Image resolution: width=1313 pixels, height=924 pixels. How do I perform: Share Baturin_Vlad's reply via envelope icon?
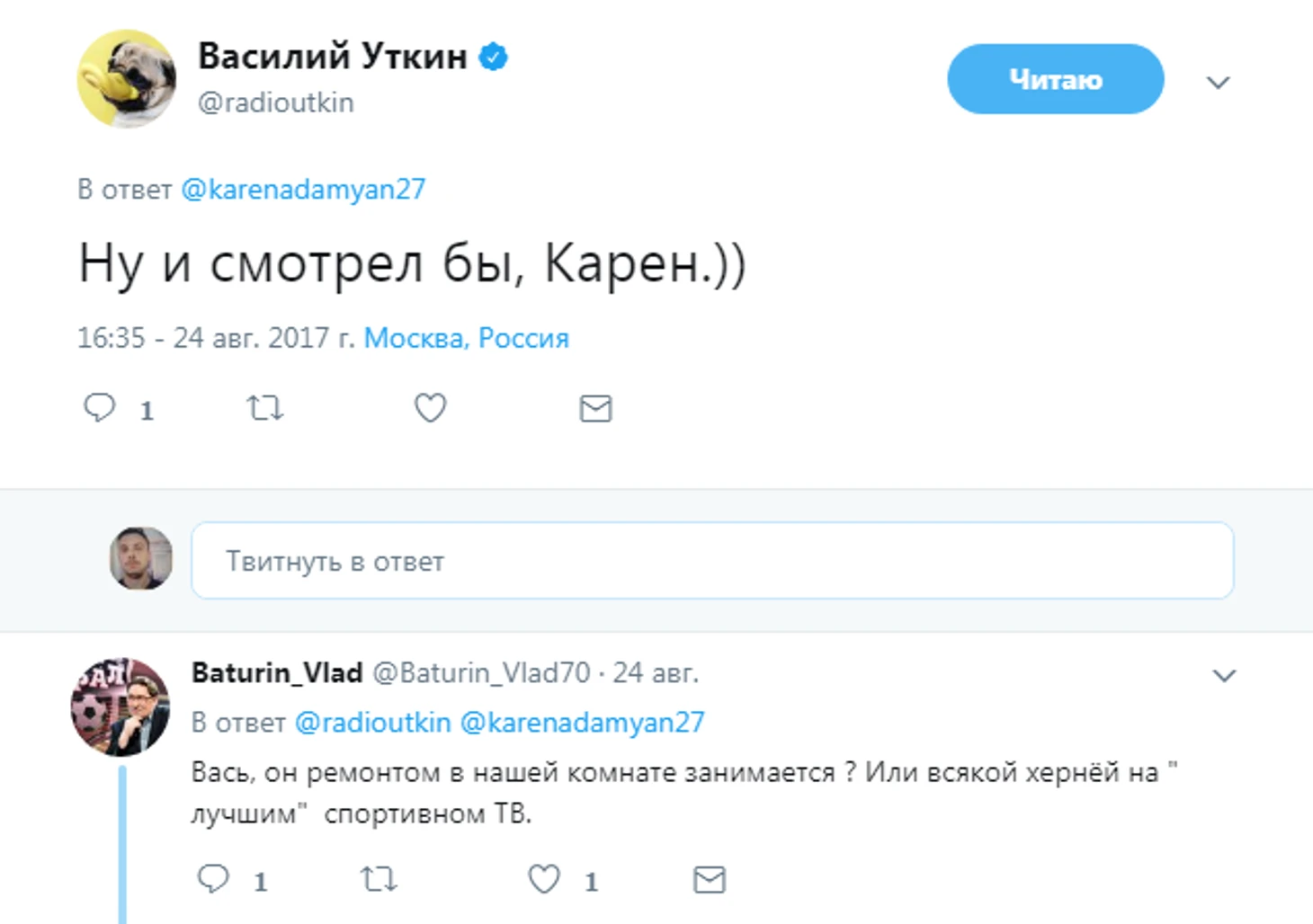tap(710, 879)
